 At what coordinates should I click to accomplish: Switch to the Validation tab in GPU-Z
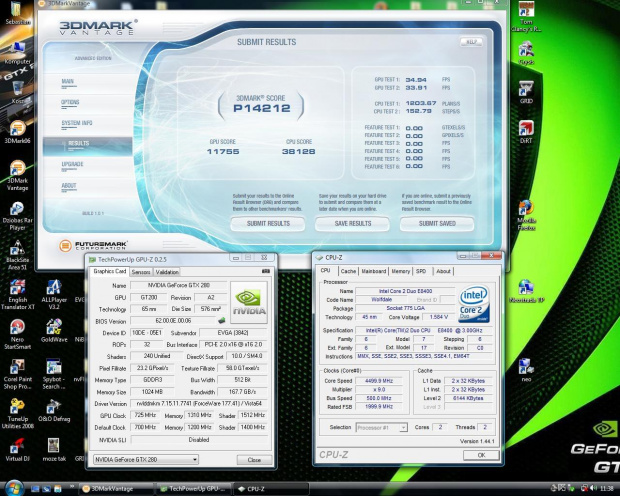pyautogui.click(x=167, y=272)
